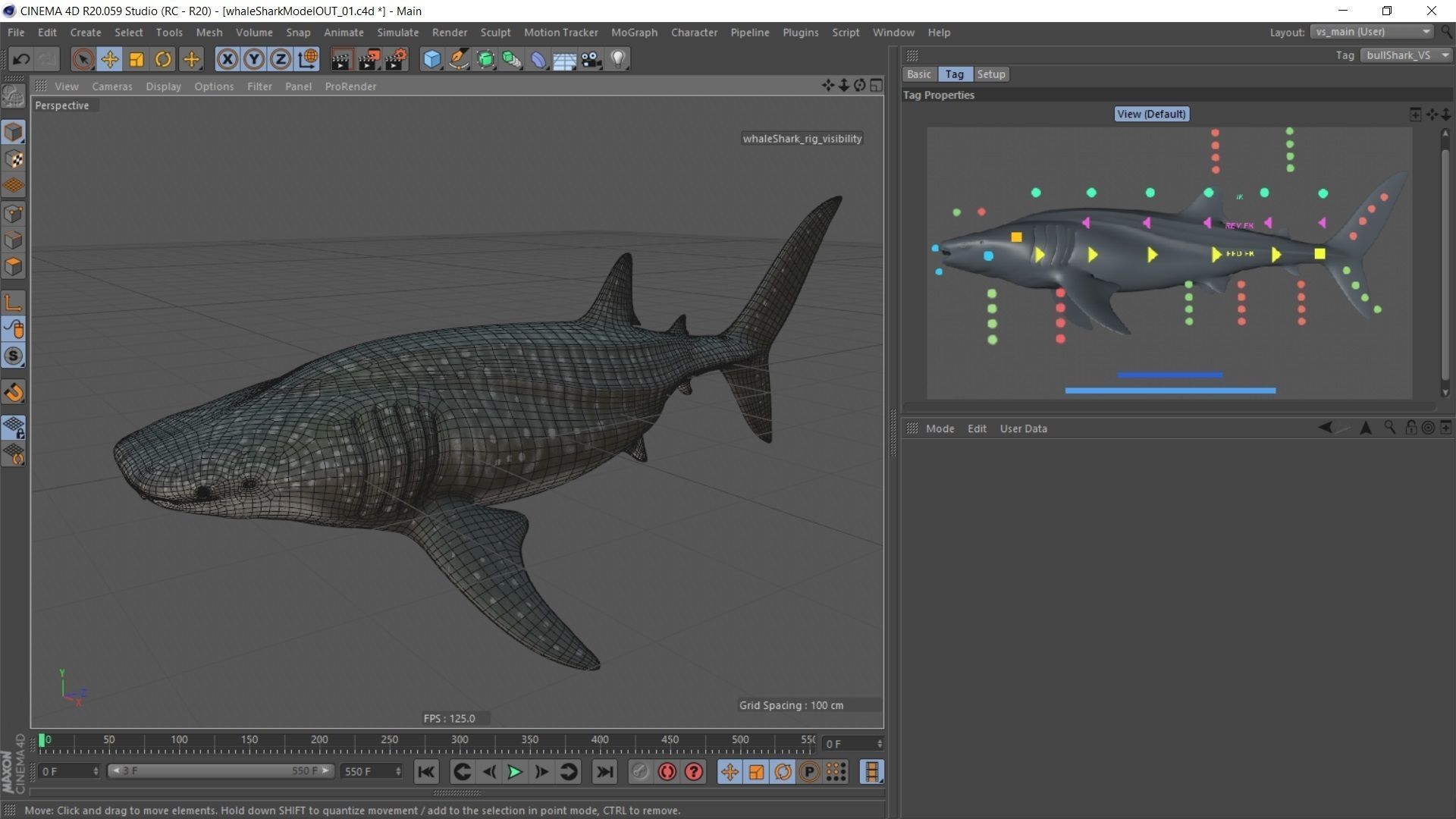This screenshot has width=1456, height=819.
Task: Click the viewport Solo S icon
Action: tap(13, 356)
